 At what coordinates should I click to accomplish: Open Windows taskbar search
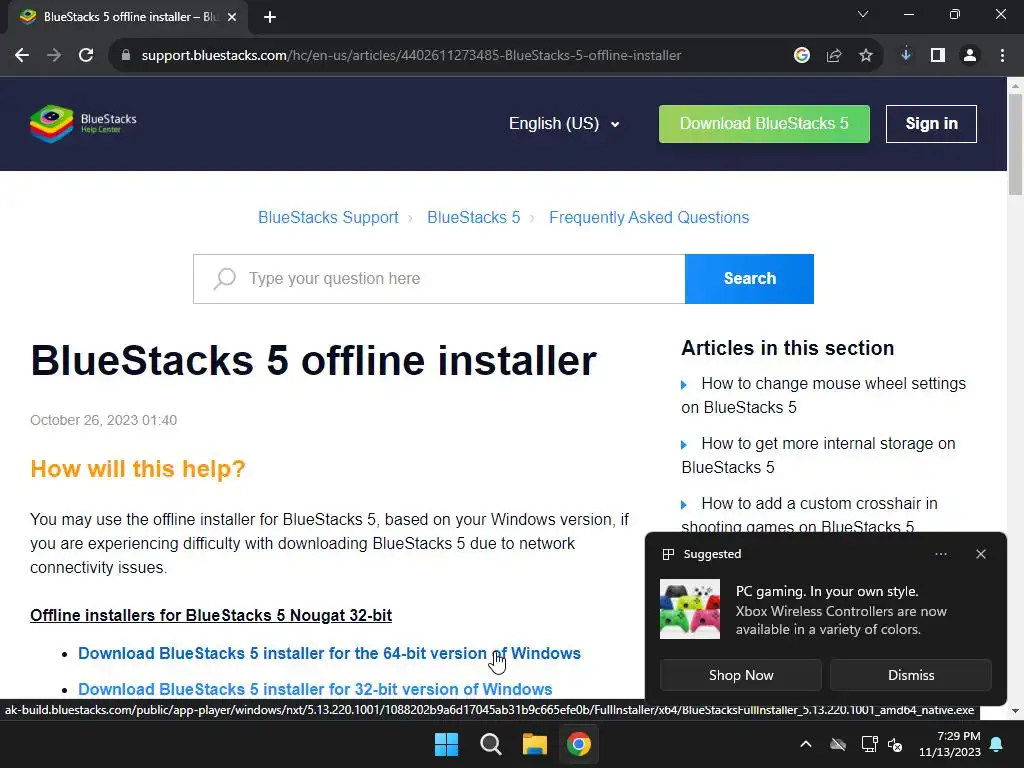coord(490,744)
